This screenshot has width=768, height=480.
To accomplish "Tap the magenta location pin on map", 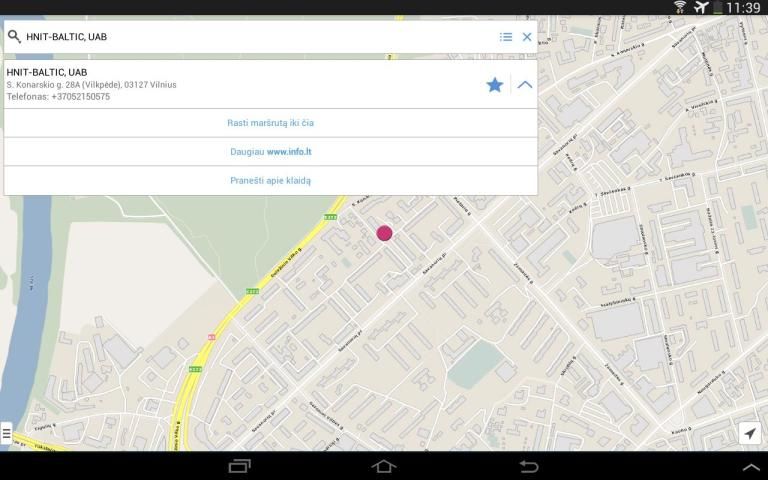I will pyautogui.click(x=384, y=233).
